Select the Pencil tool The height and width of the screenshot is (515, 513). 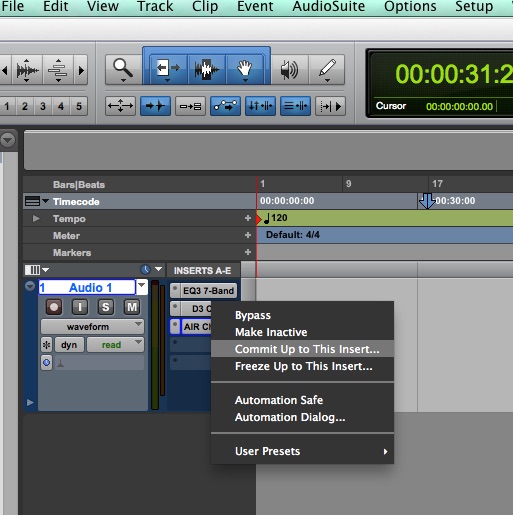pos(327,70)
